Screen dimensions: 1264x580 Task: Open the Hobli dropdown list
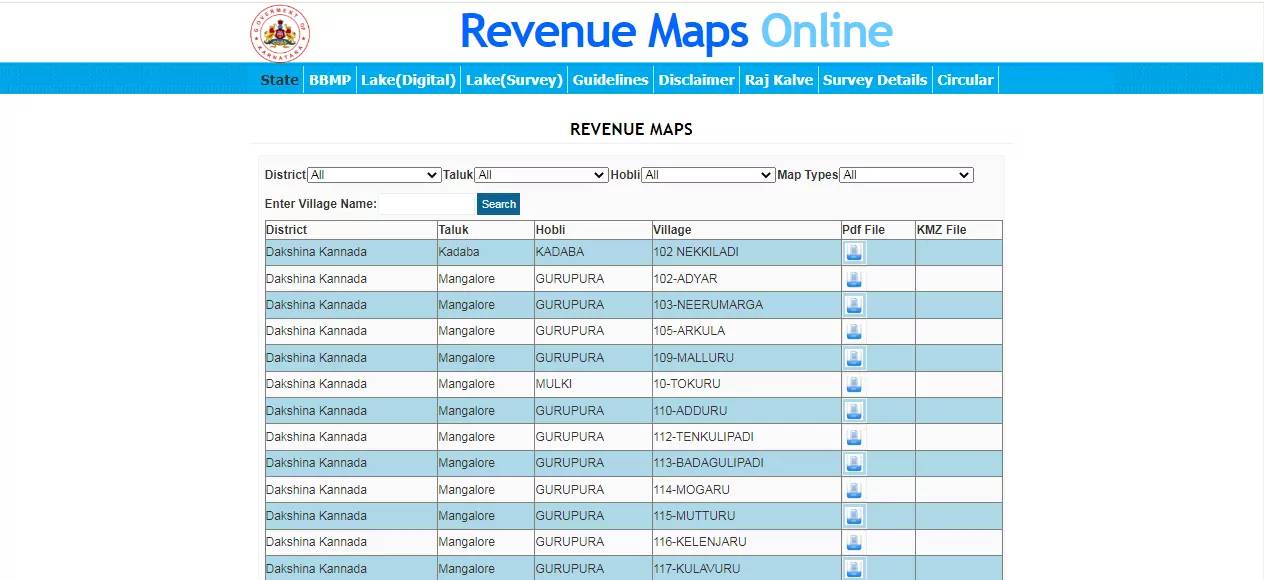[x=708, y=174]
